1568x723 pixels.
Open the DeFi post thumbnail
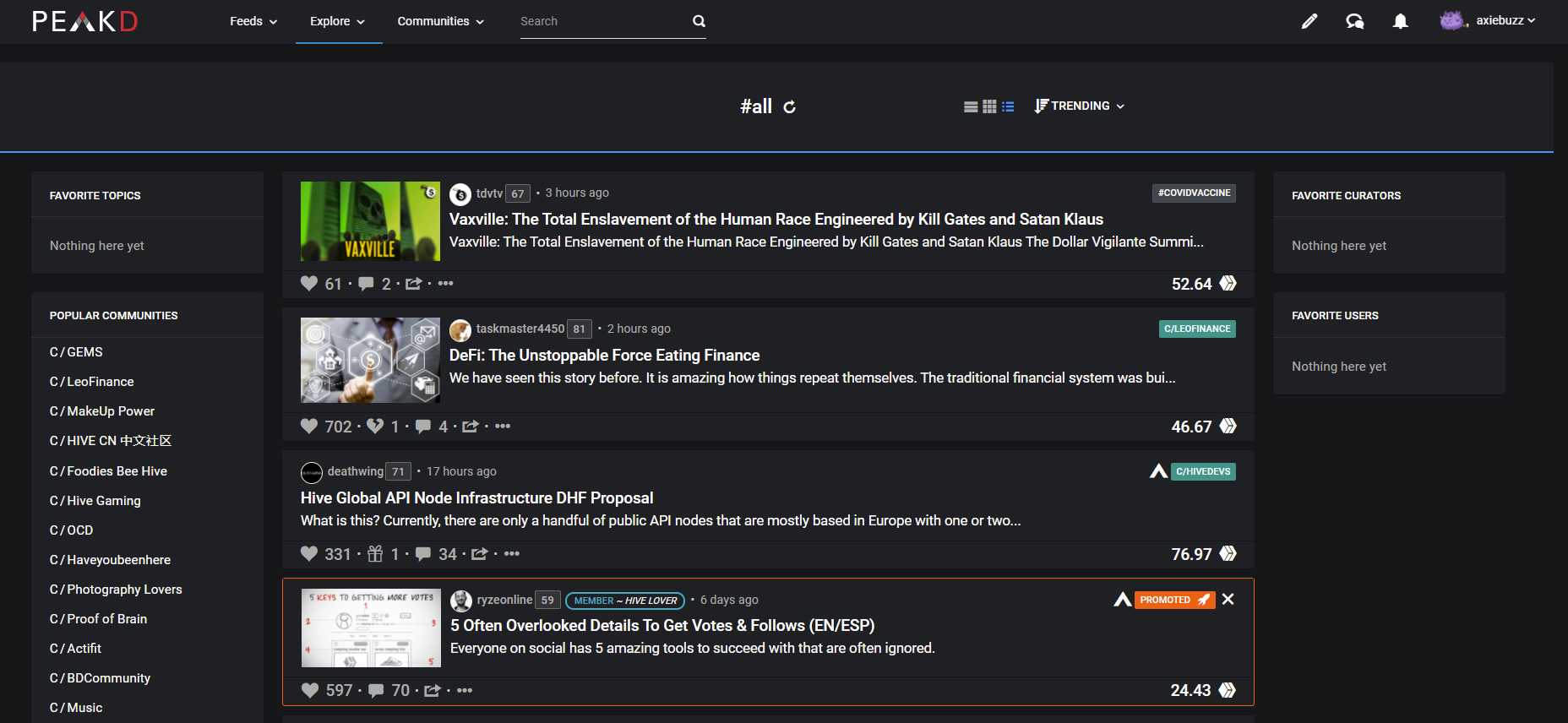(x=370, y=360)
